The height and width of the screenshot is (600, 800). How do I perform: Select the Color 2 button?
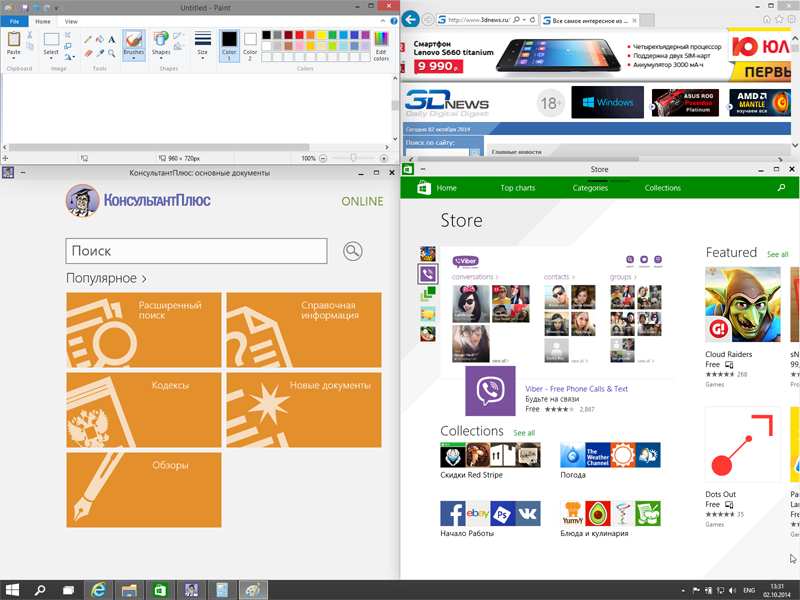tap(250, 45)
